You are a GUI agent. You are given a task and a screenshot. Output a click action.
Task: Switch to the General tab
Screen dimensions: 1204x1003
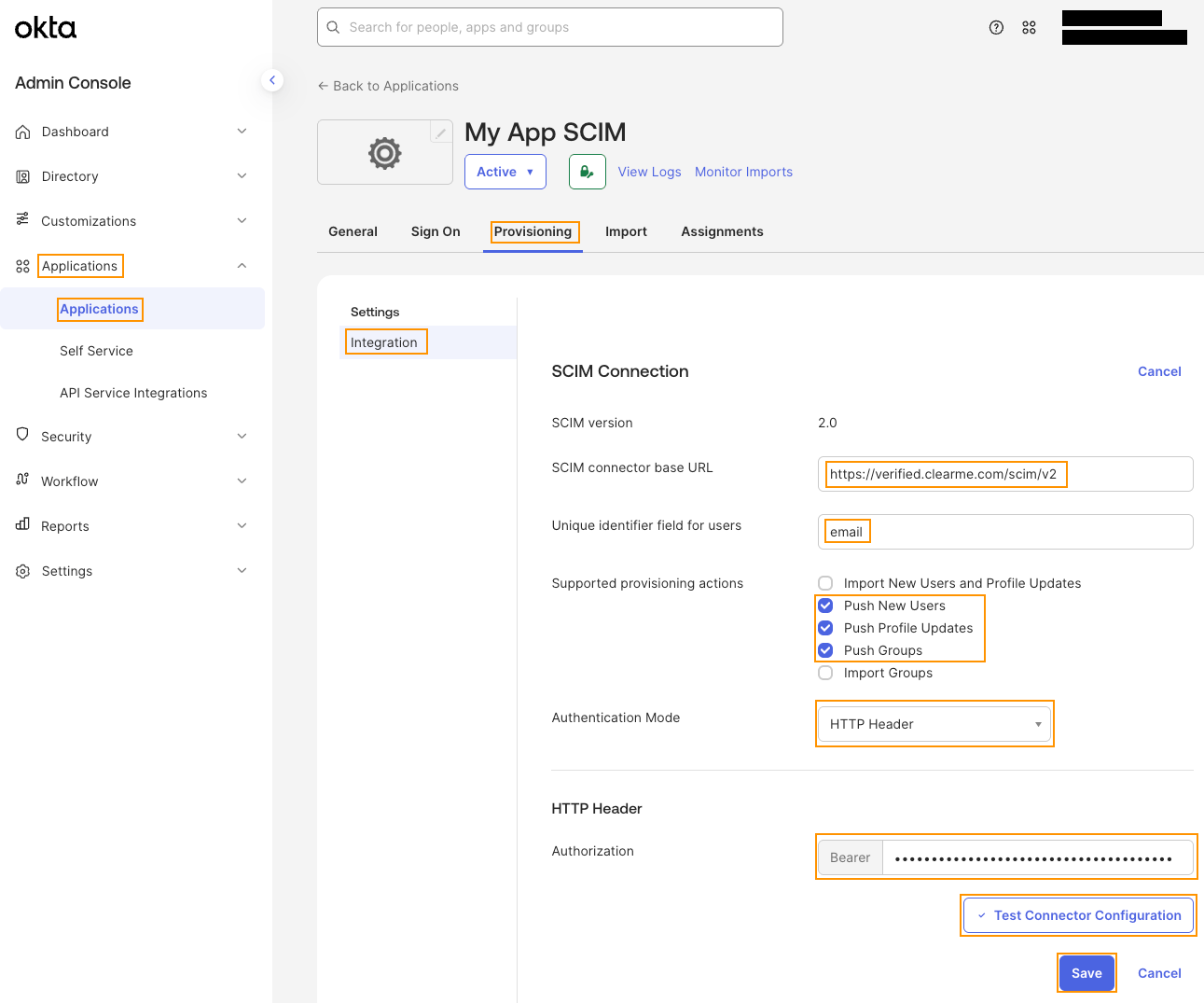(353, 231)
